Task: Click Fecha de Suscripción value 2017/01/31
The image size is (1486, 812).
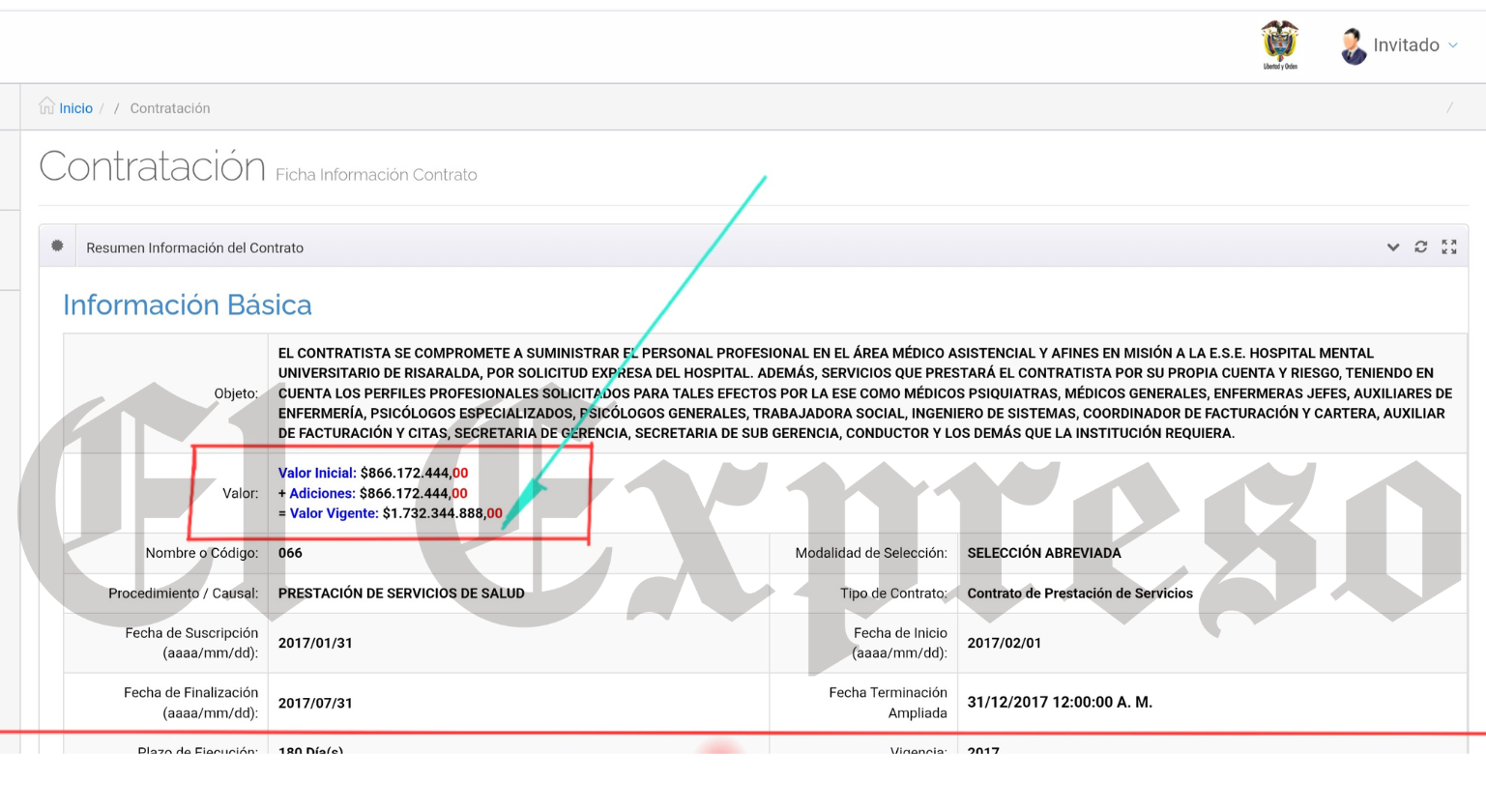Action: 315,643
